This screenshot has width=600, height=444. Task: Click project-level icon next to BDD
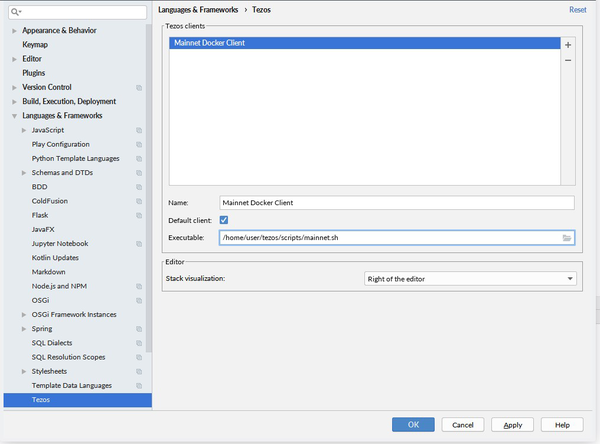click(x=139, y=187)
